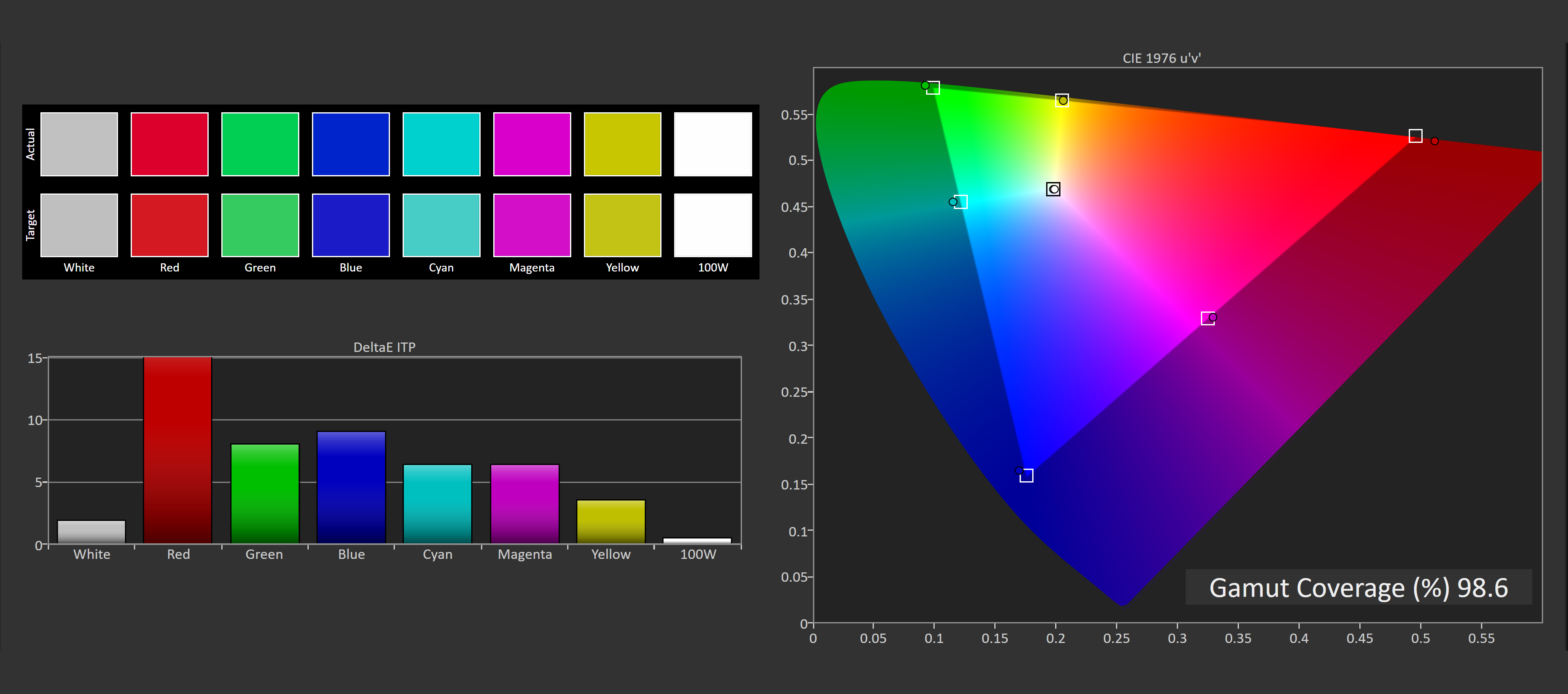Select the Target White gray swatch

click(x=79, y=225)
